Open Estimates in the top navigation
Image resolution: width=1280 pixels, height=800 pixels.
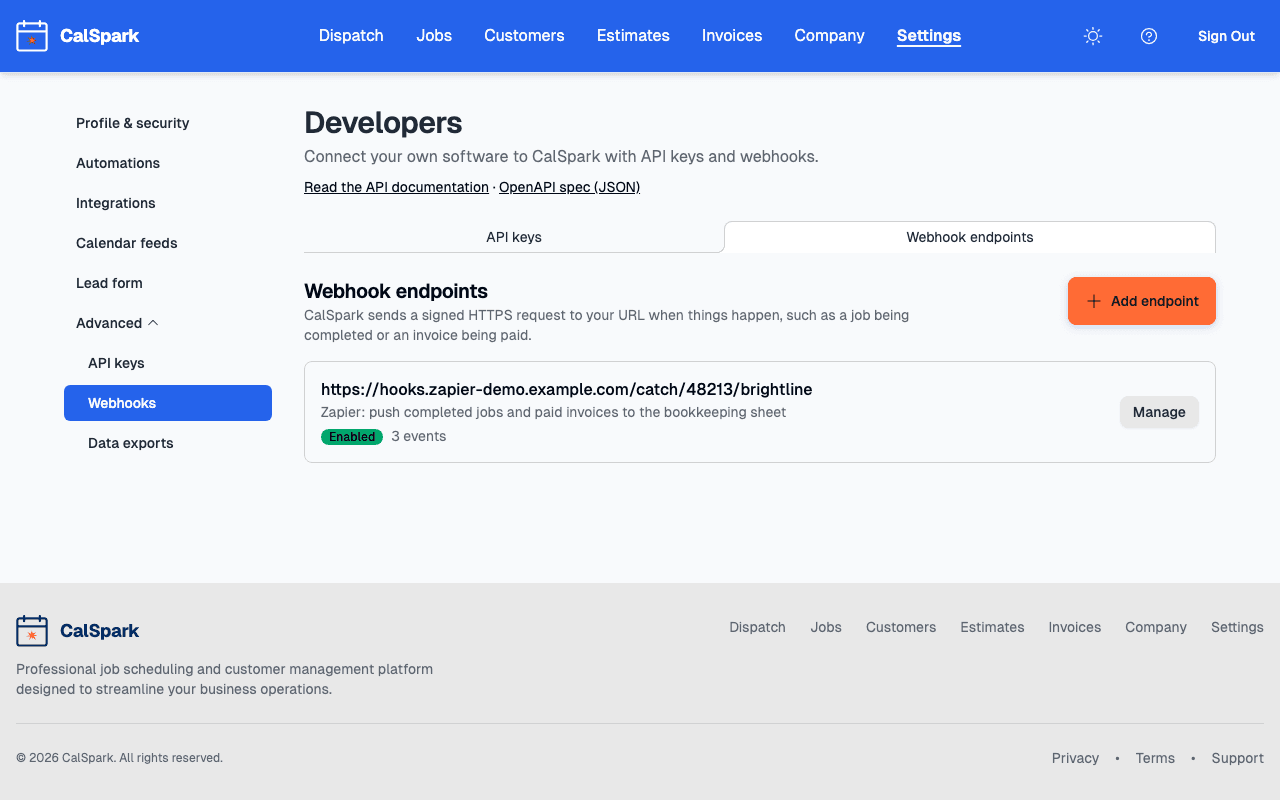[x=633, y=36]
